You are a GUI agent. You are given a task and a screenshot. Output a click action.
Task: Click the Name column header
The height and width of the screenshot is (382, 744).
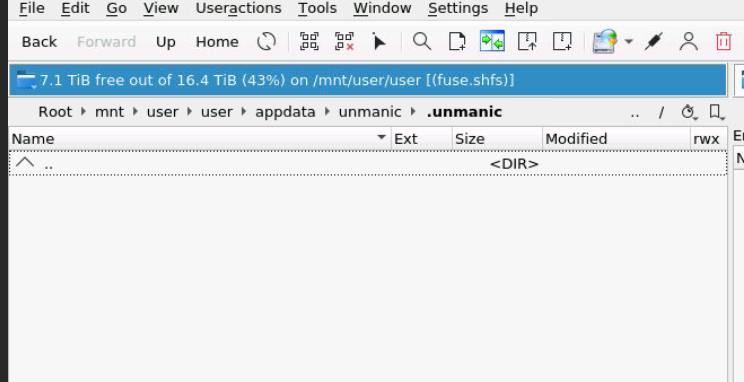200,139
